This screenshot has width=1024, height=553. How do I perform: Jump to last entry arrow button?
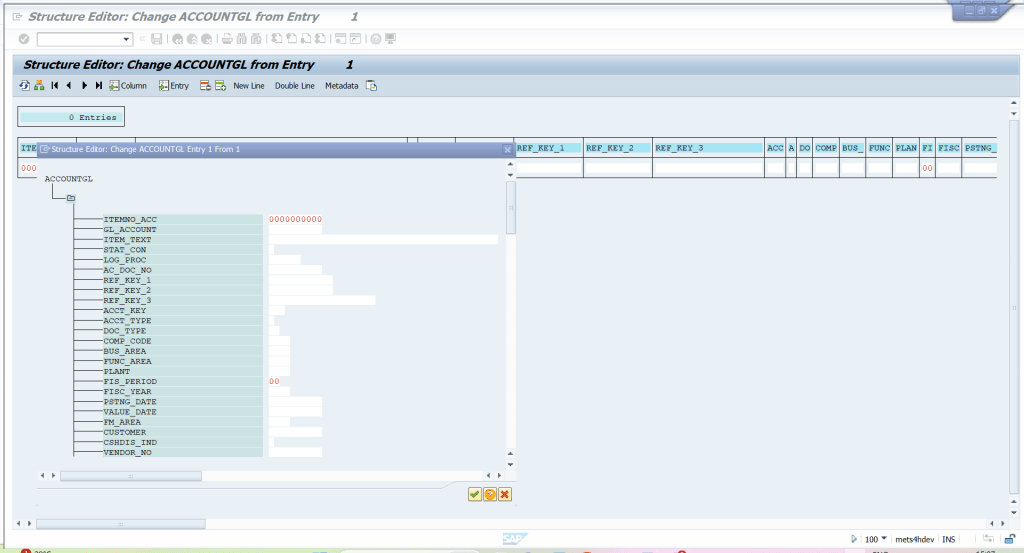(x=99, y=86)
